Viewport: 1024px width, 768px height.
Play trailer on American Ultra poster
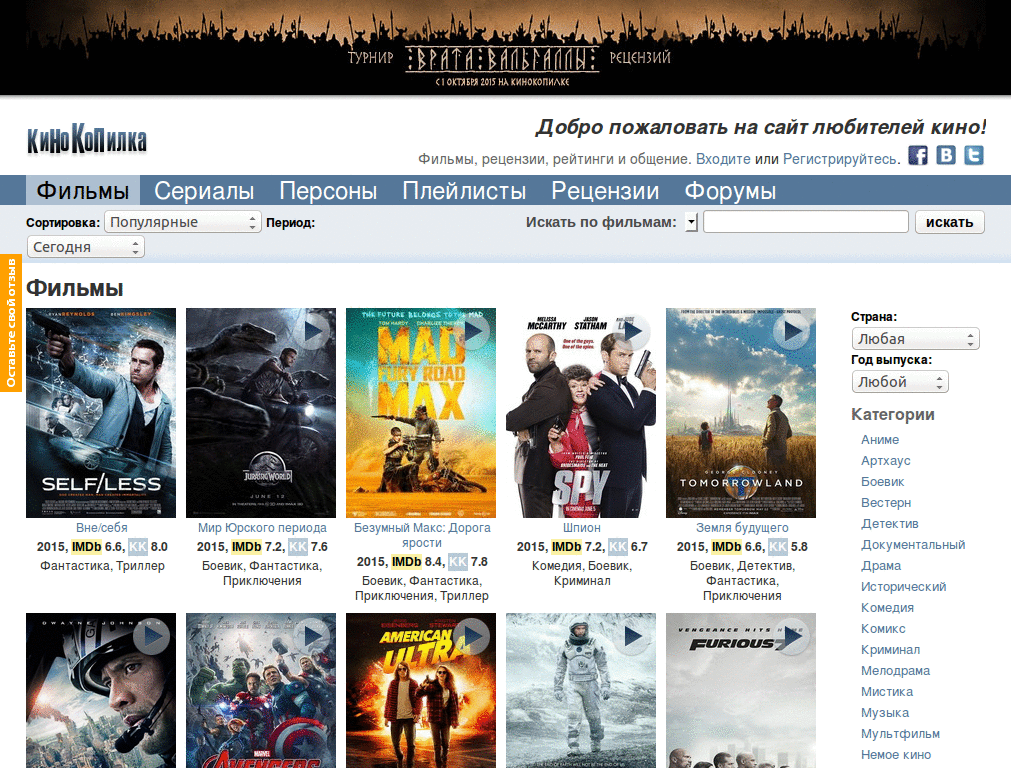click(473, 636)
